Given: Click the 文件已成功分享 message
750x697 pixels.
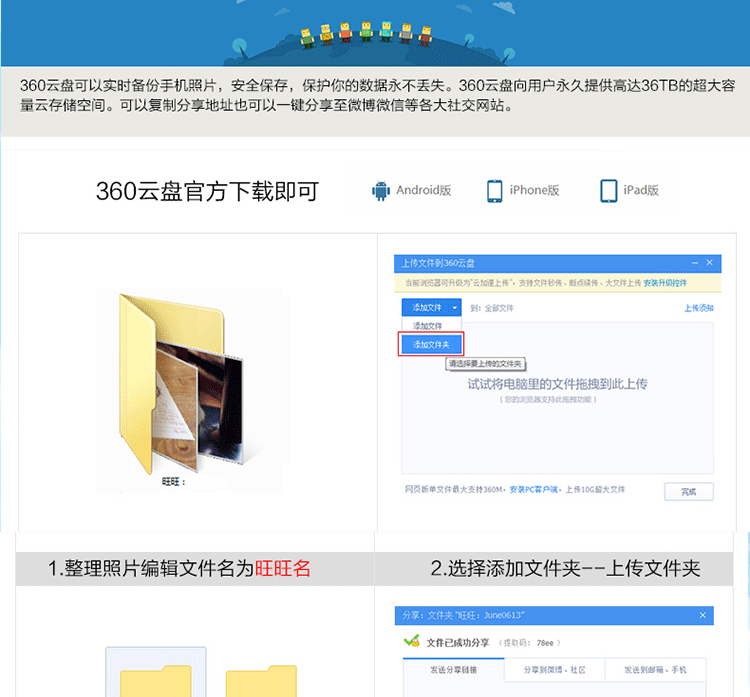Looking at the screenshot, I should [458, 643].
